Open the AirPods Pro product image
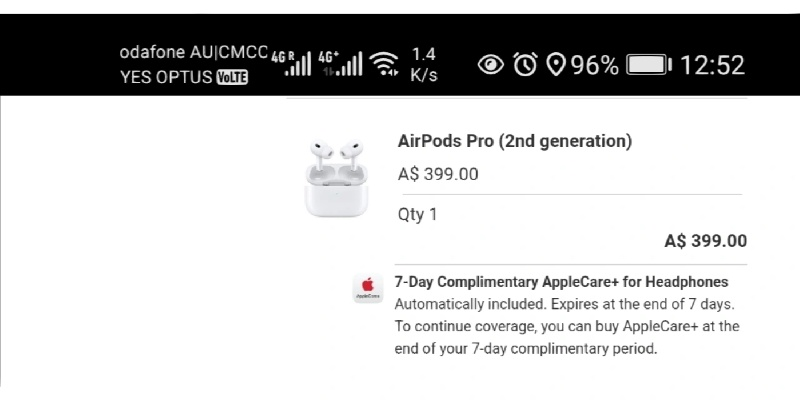This screenshot has height=400, width=800. pos(336,178)
